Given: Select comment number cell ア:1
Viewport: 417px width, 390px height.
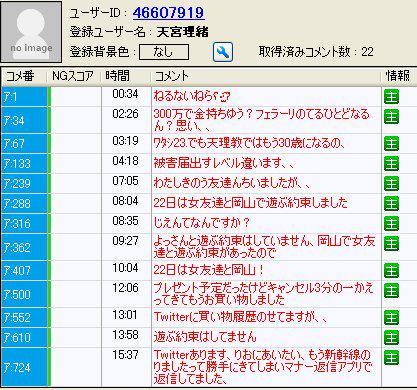Looking at the screenshot, I should tap(24, 97).
